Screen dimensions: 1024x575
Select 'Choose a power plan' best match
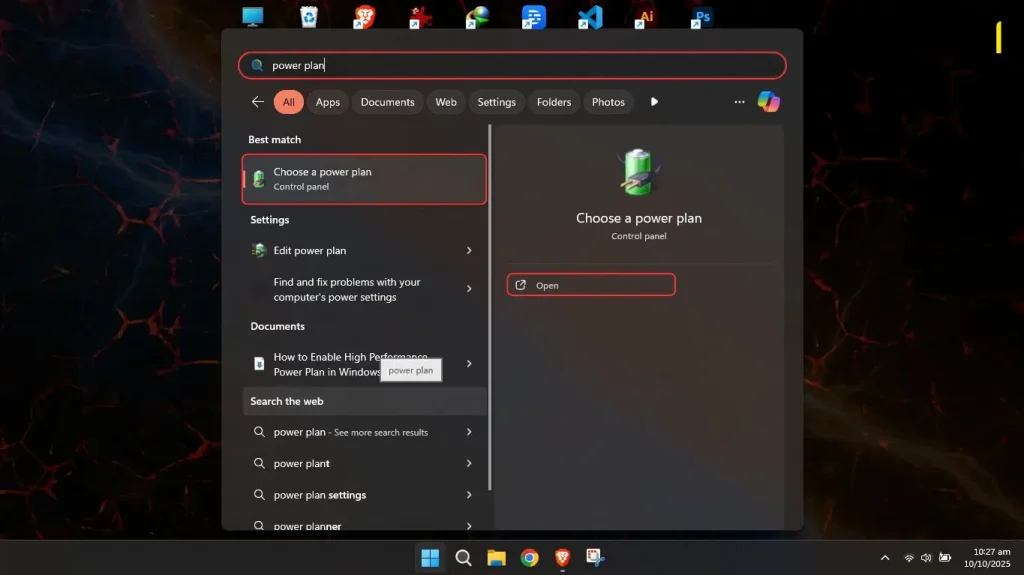[364, 179]
